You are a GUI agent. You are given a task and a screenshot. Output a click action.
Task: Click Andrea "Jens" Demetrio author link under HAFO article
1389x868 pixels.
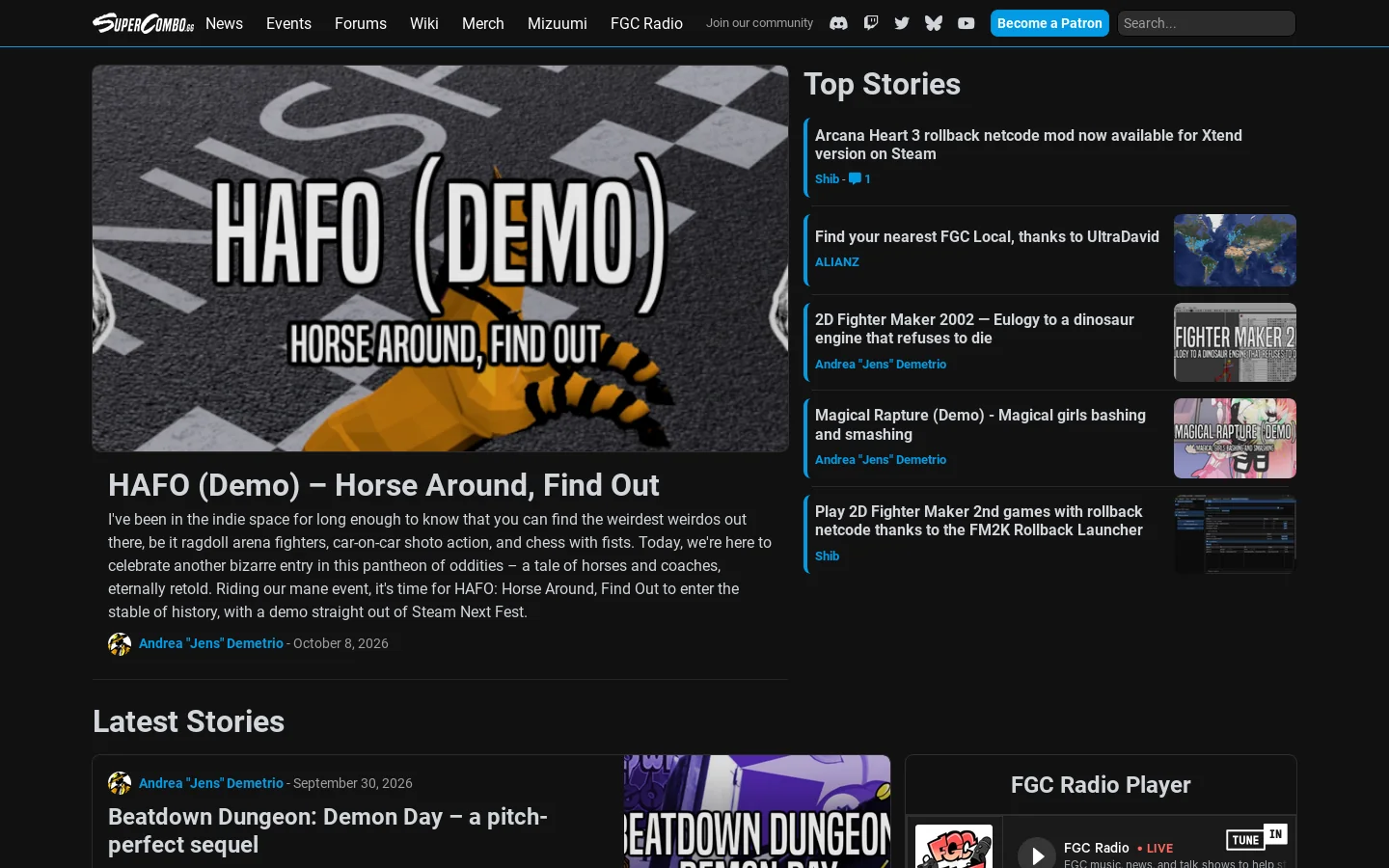211,643
